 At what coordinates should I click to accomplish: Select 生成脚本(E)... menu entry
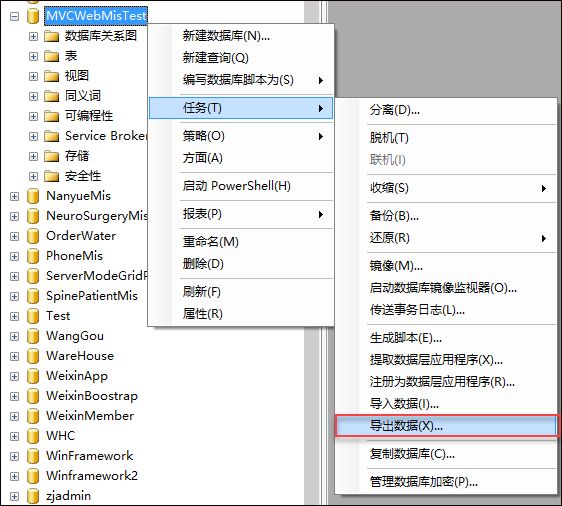tap(446, 338)
